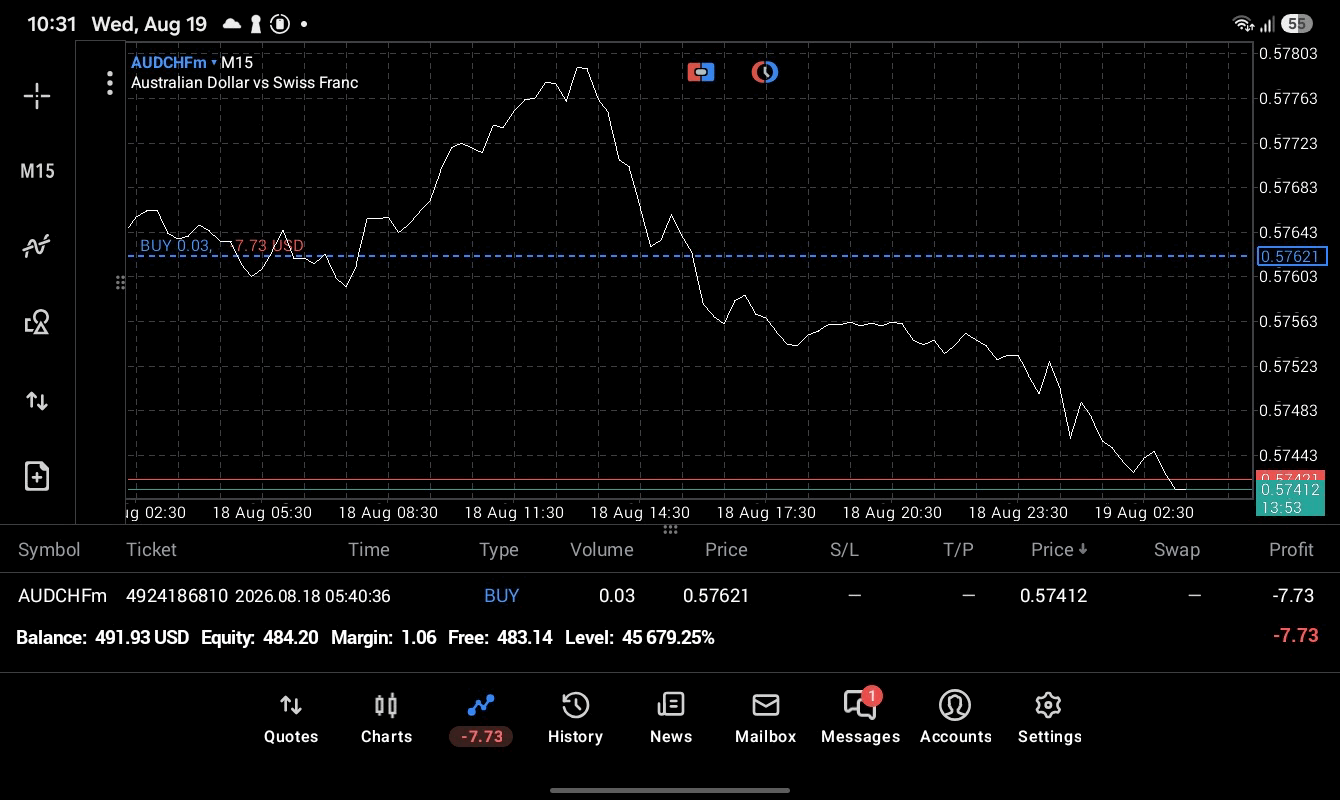Switch to the Quotes tab
The height and width of the screenshot is (800, 1340).
pos(291,719)
